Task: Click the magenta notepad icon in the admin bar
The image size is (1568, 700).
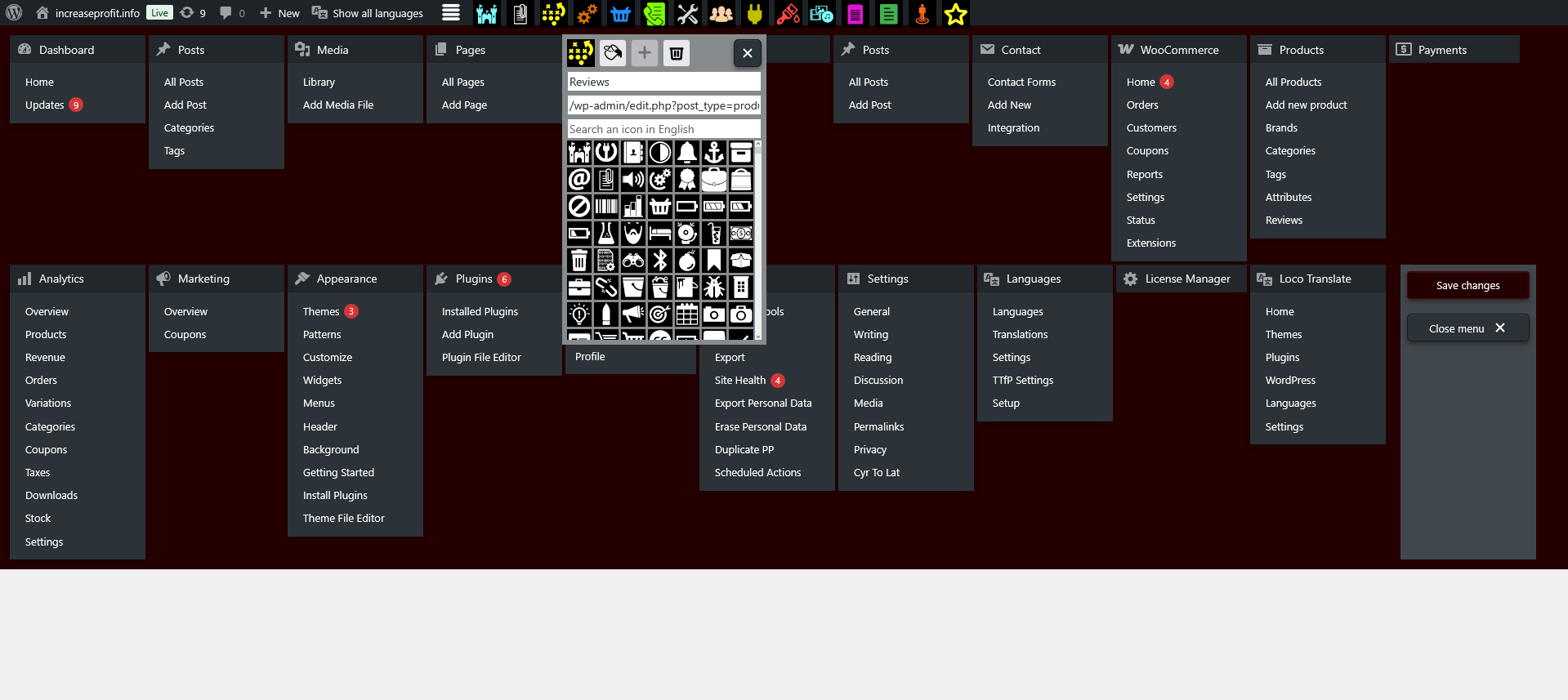Action: click(855, 13)
